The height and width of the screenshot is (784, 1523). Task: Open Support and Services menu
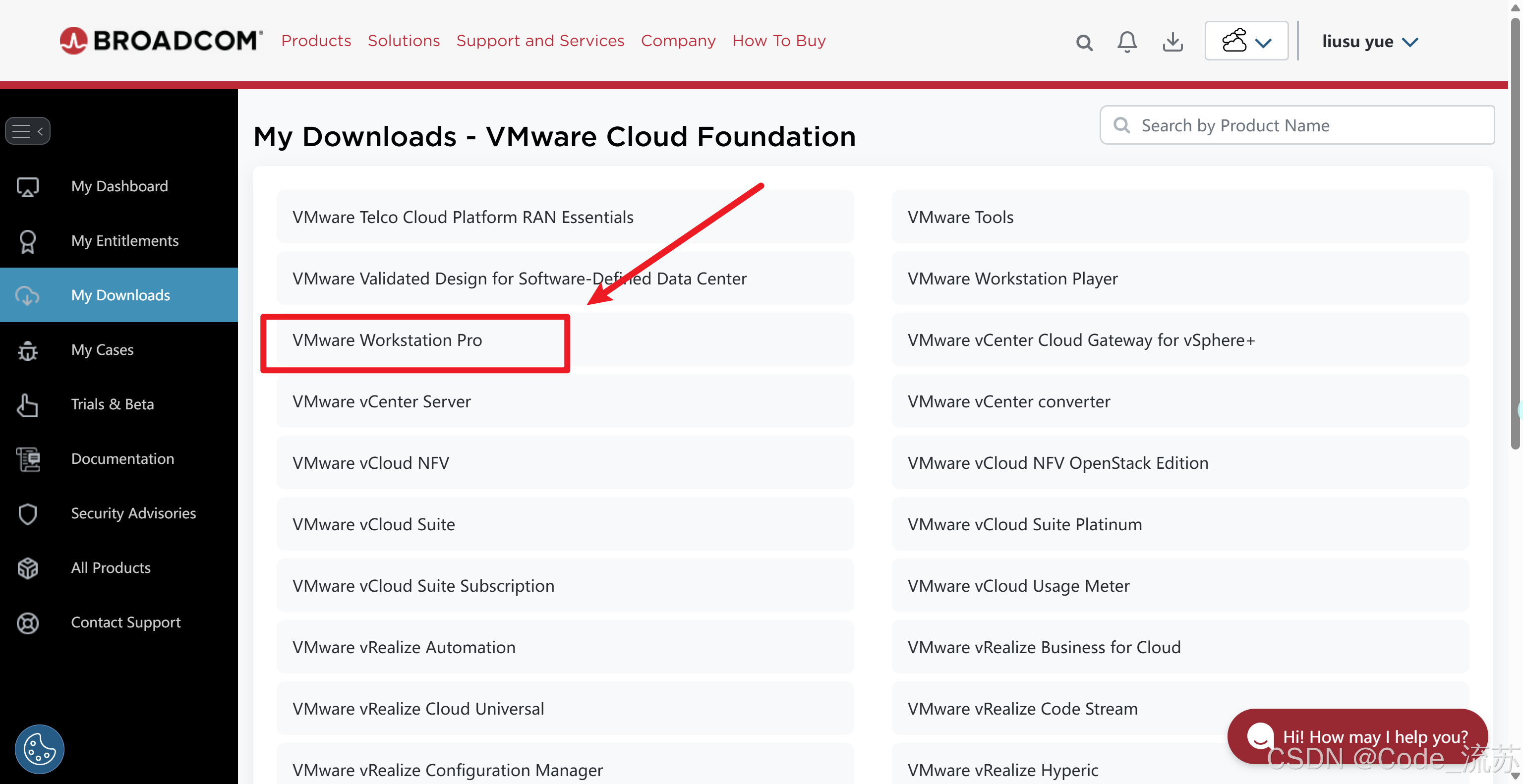click(540, 41)
